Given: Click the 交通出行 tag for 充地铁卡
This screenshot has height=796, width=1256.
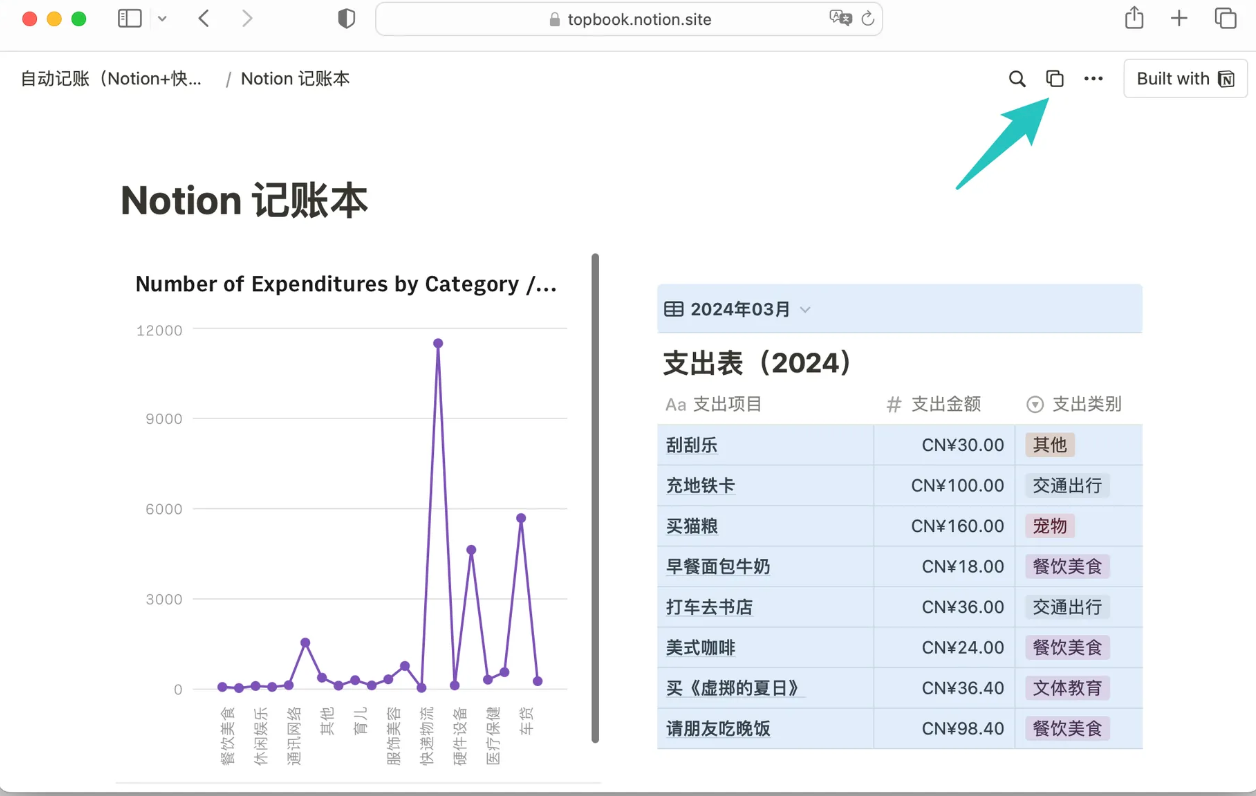Looking at the screenshot, I should point(1067,486).
